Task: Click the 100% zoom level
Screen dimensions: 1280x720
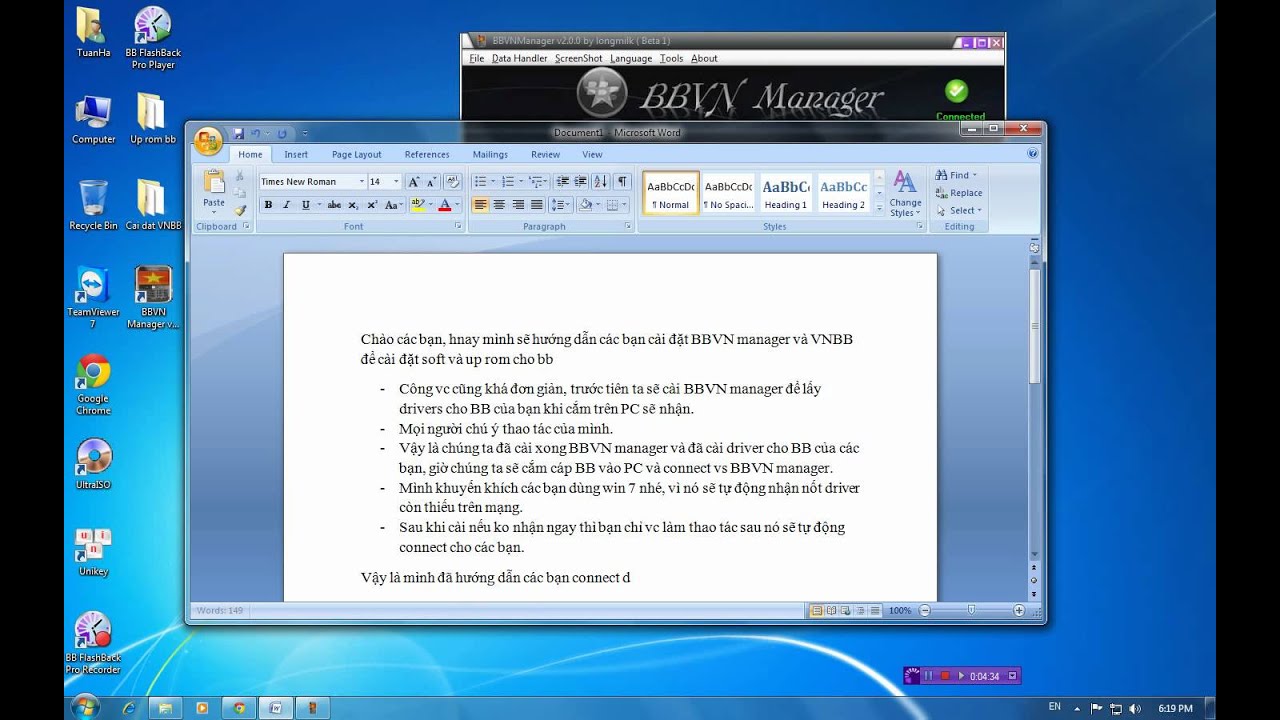Action: click(x=900, y=610)
